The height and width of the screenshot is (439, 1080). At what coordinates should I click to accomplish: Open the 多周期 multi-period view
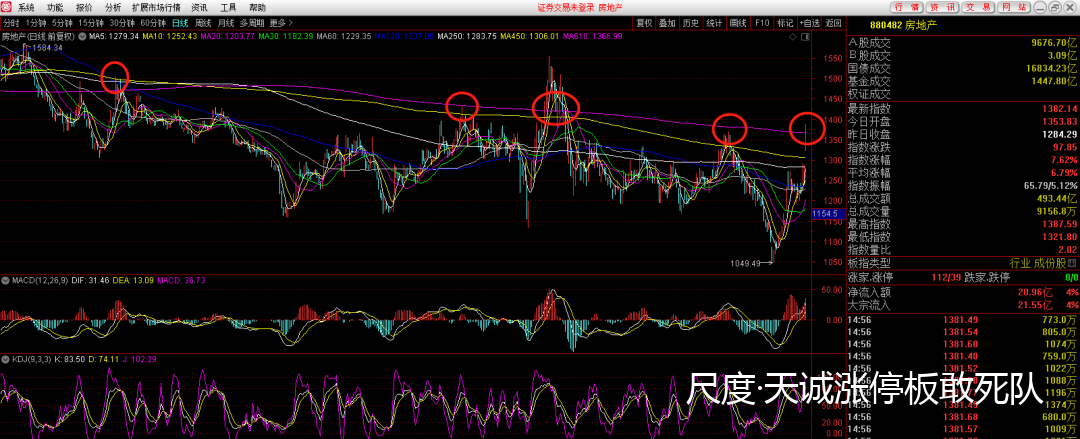[x=252, y=22]
